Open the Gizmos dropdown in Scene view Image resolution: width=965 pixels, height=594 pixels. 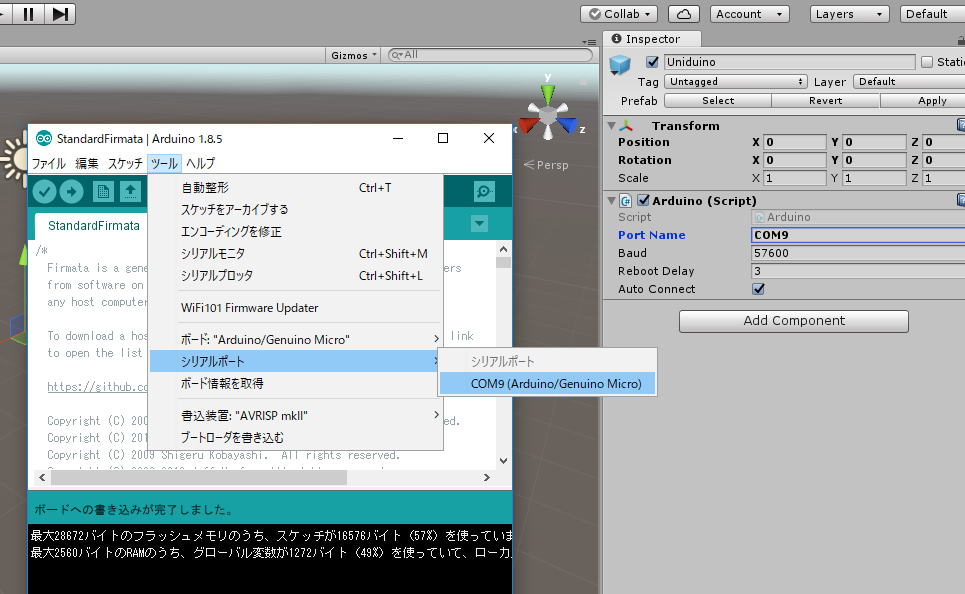353,55
